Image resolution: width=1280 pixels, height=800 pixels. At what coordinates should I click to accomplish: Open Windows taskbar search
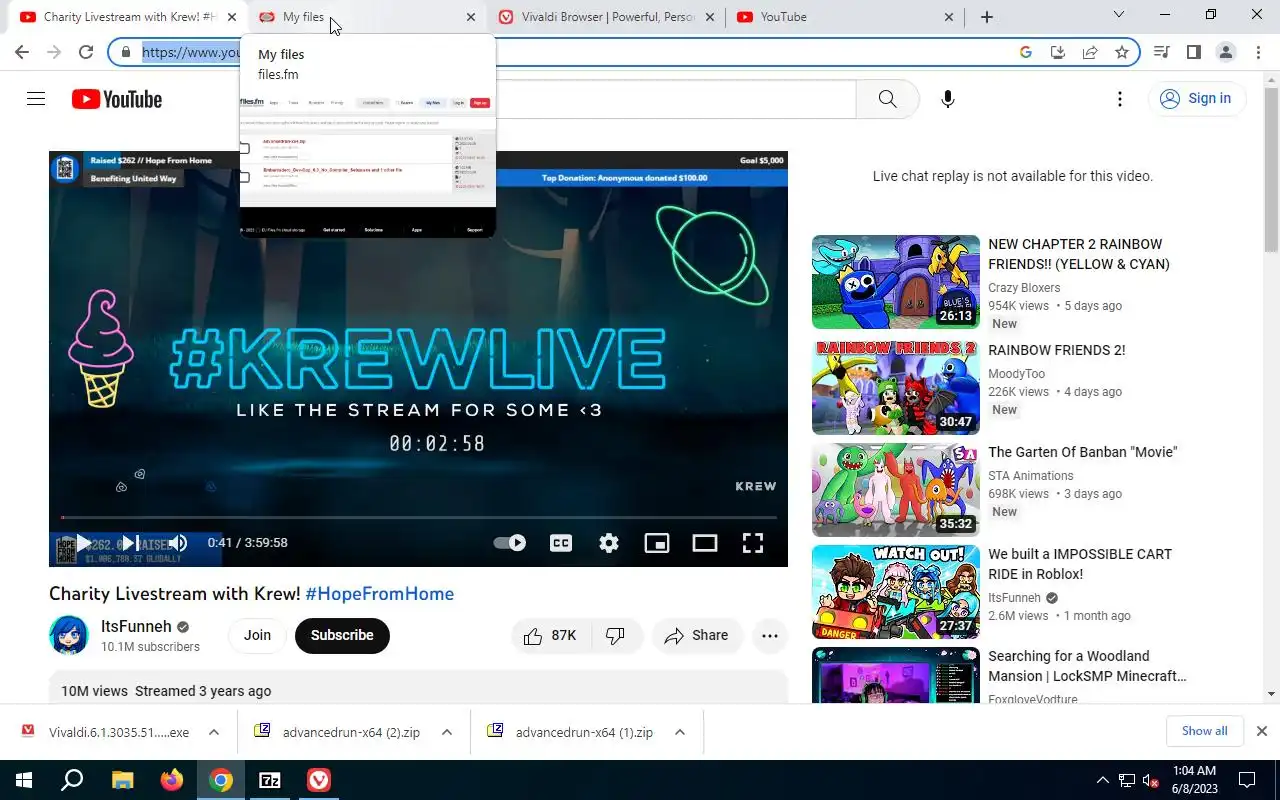[72, 780]
